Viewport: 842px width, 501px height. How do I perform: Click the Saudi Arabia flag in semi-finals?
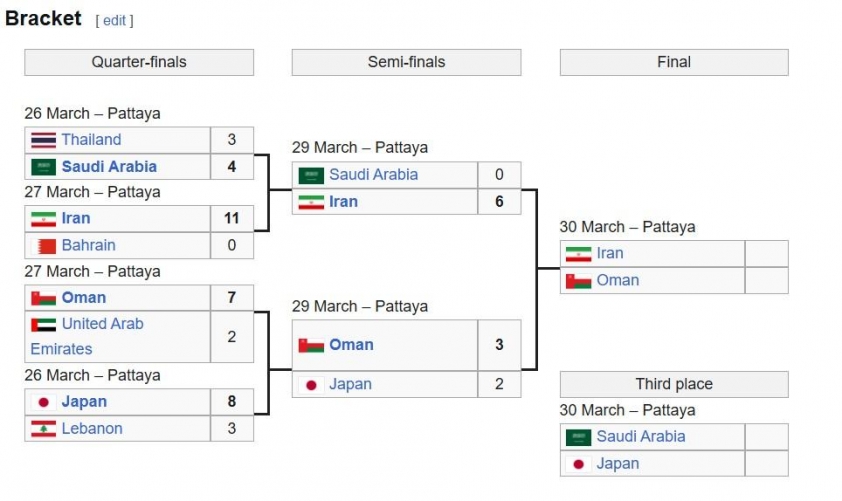[x=311, y=175]
